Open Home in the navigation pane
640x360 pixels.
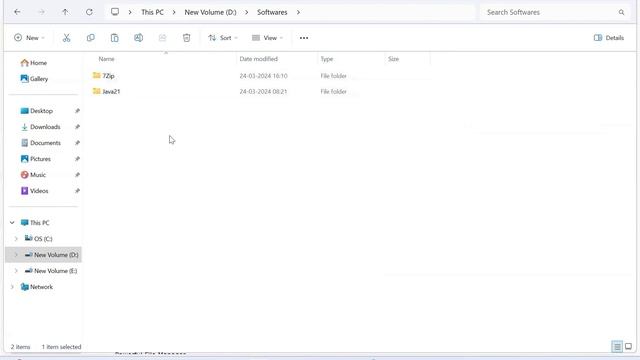tap(38, 63)
